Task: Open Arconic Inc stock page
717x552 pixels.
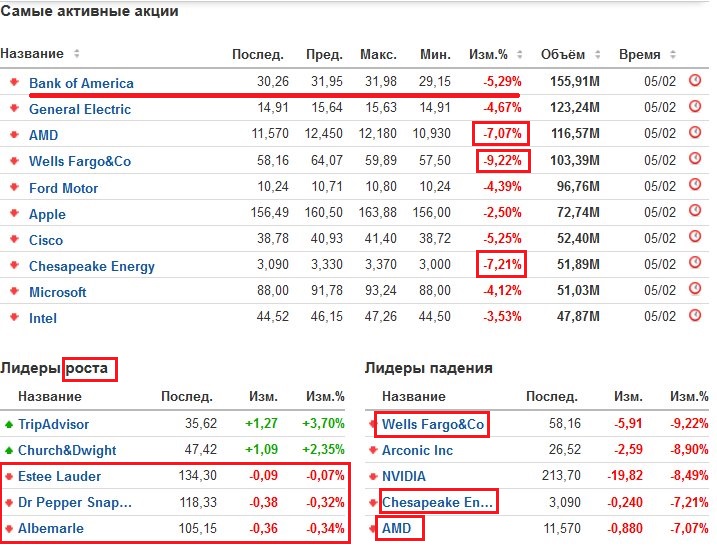Action: [417, 450]
